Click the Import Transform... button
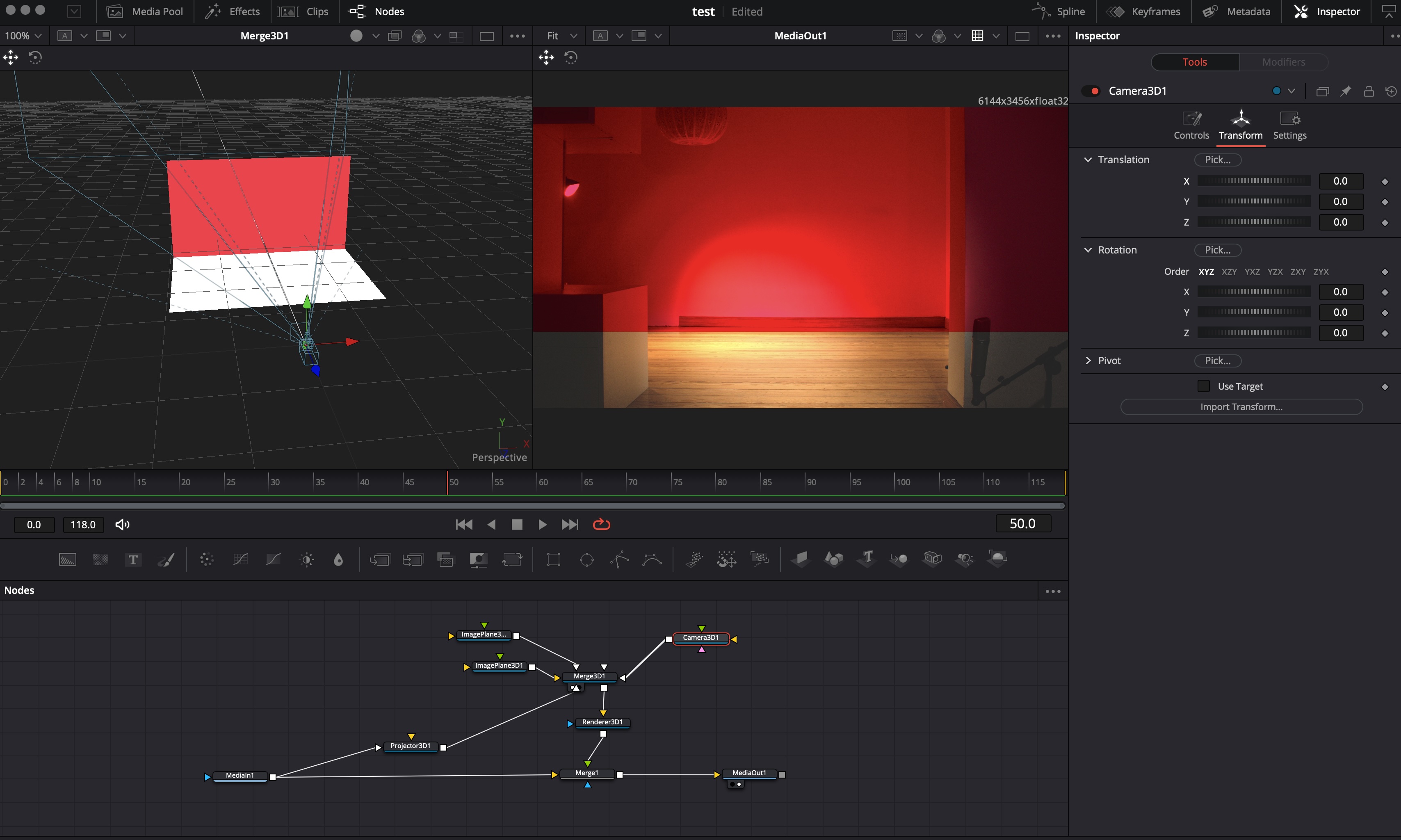1401x840 pixels. point(1241,407)
